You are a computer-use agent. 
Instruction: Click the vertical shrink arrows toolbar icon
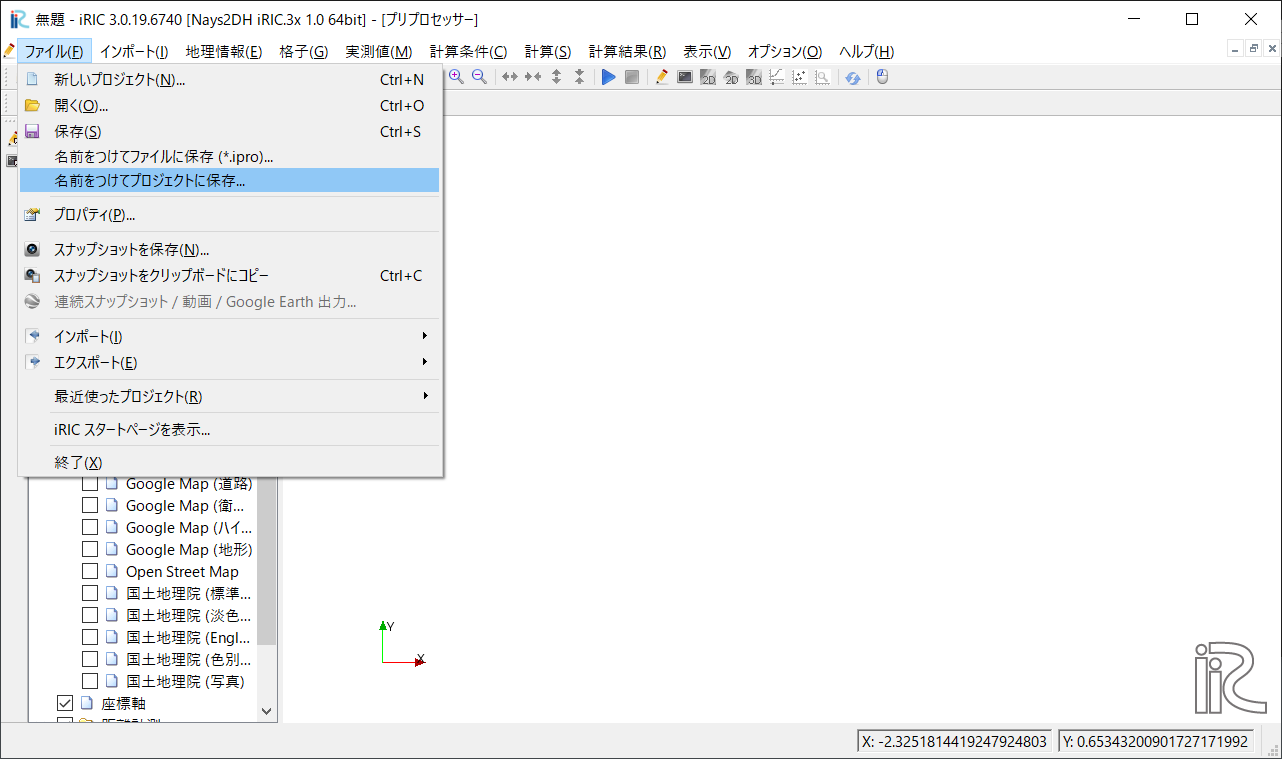(x=579, y=77)
